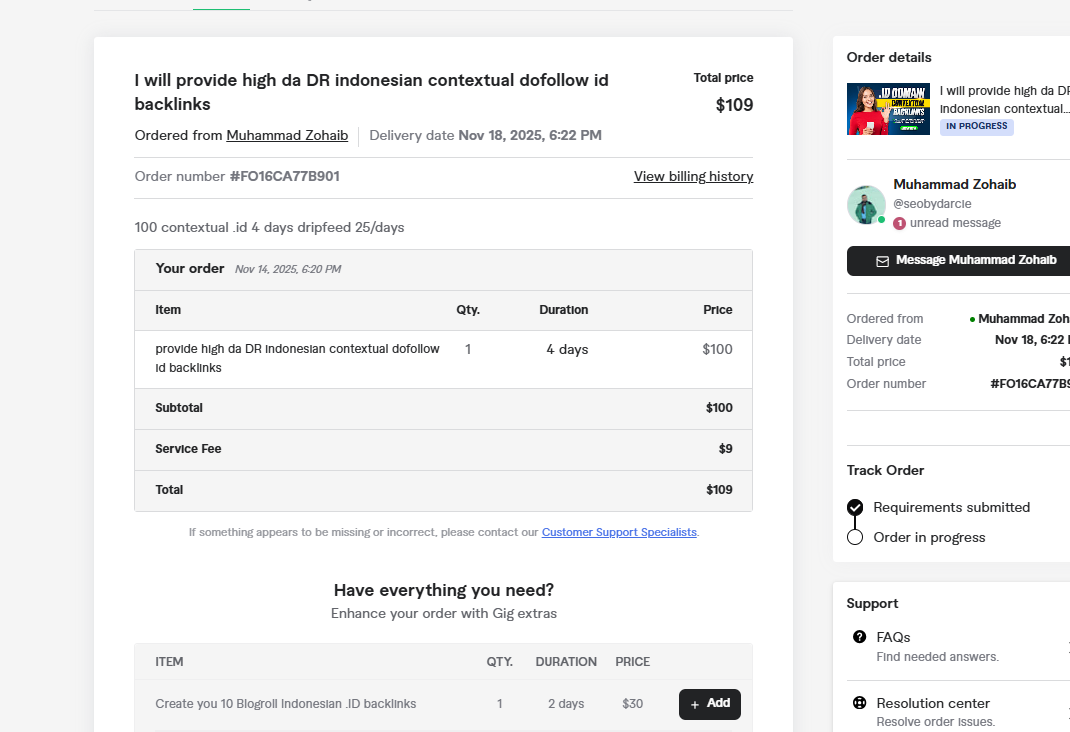View billing history
The height and width of the screenshot is (732, 1070).
pyautogui.click(x=693, y=176)
